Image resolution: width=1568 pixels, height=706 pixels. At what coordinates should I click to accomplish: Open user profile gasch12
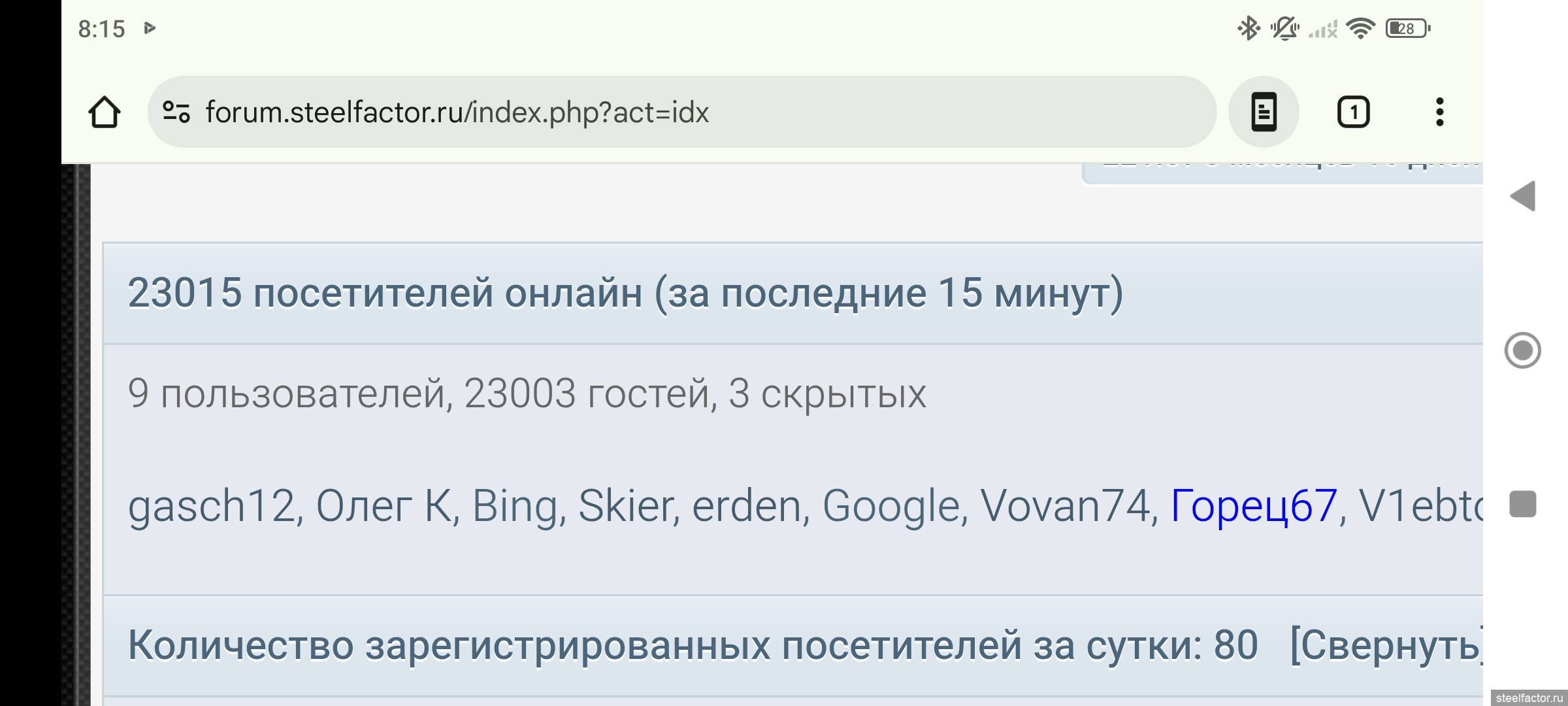[211, 506]
